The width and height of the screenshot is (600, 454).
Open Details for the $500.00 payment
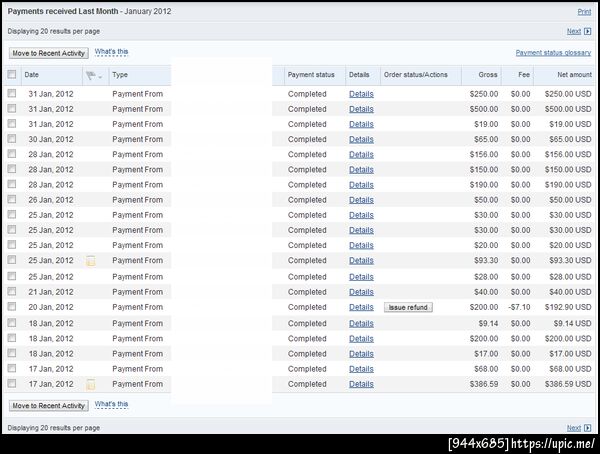click(x=361, y=109)
